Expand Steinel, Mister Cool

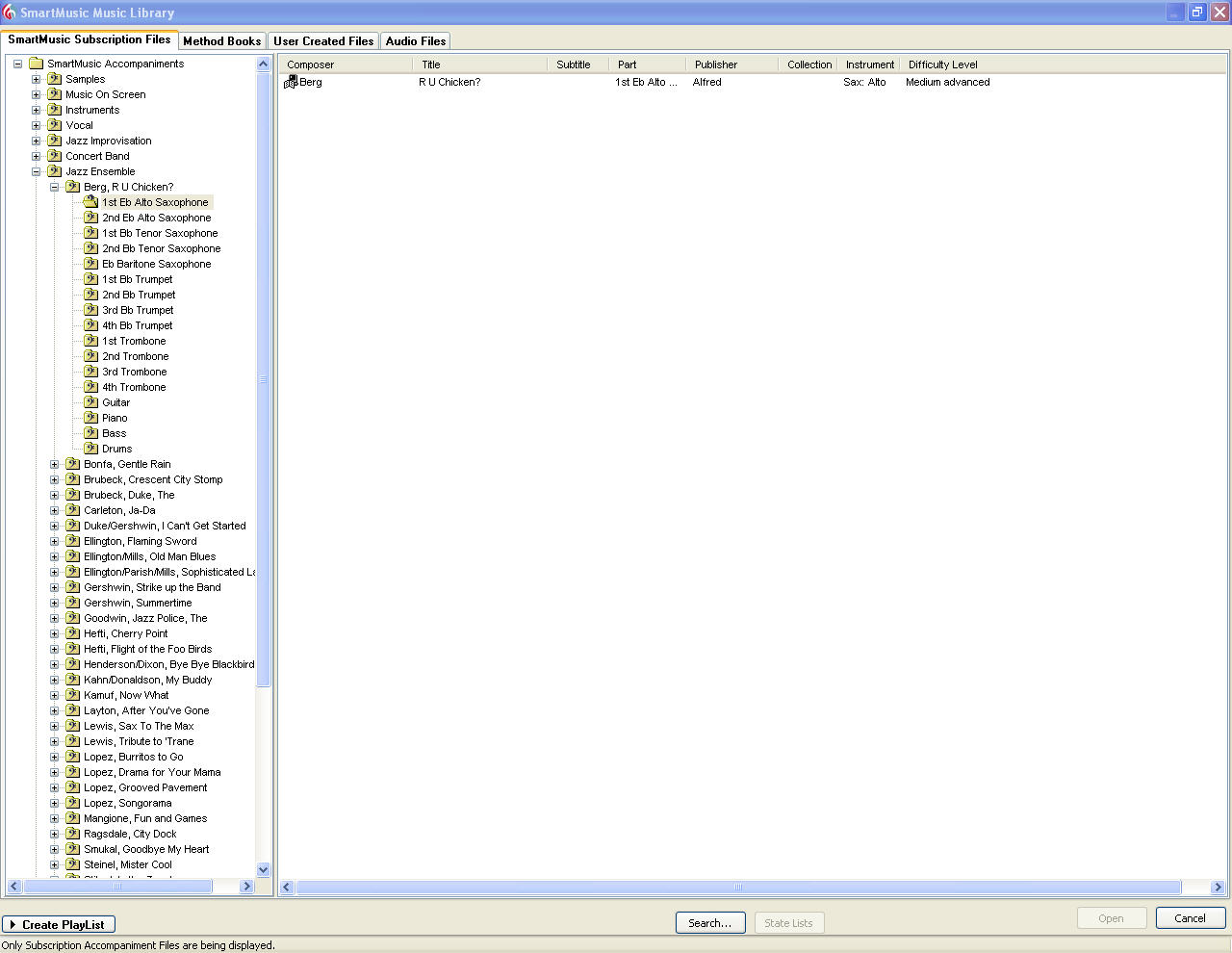[x=55, y=864]
